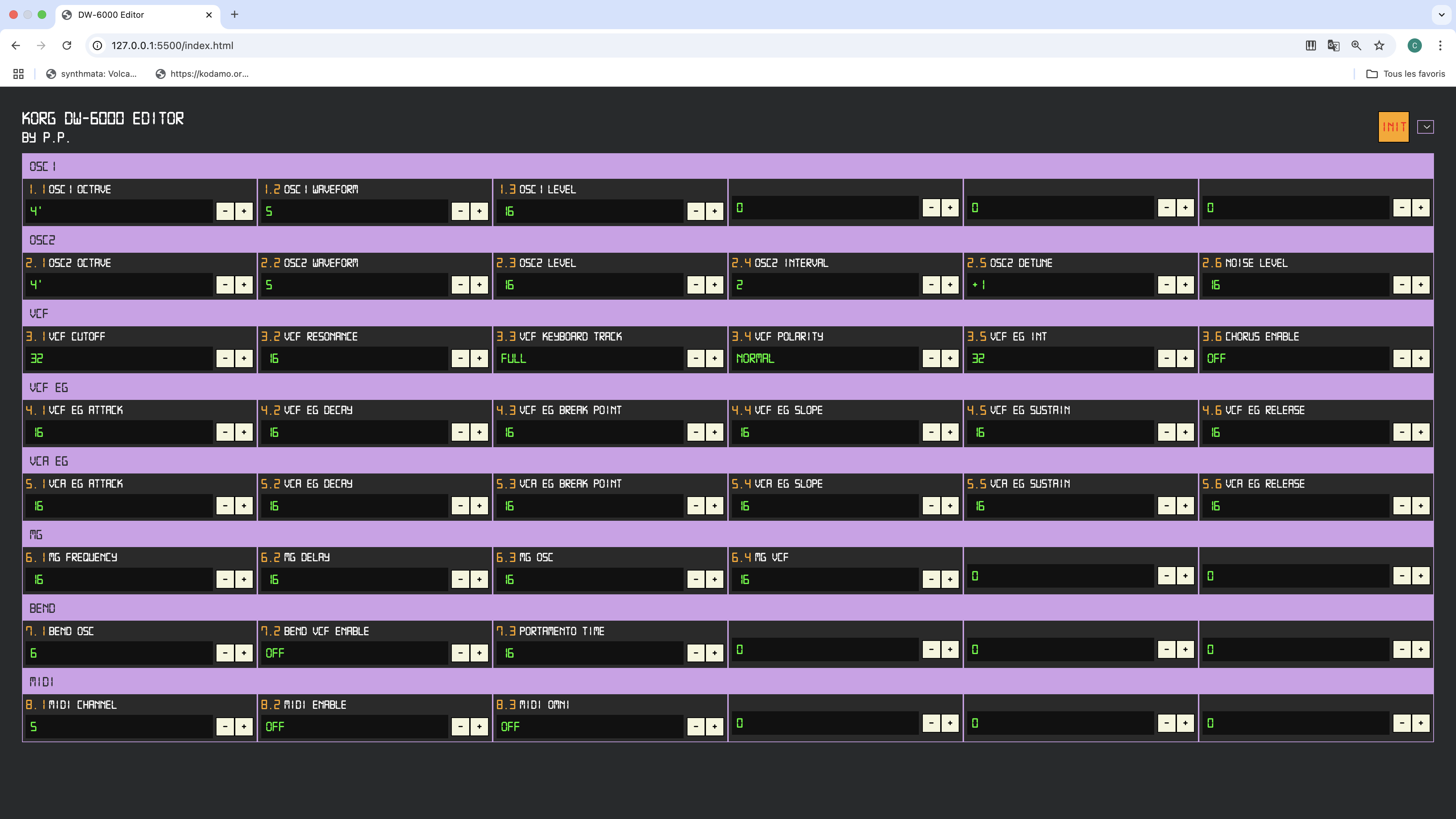
Task: Turn off MIDI Enable with minus
Action: pyautogui.click(x=461, y=727)
